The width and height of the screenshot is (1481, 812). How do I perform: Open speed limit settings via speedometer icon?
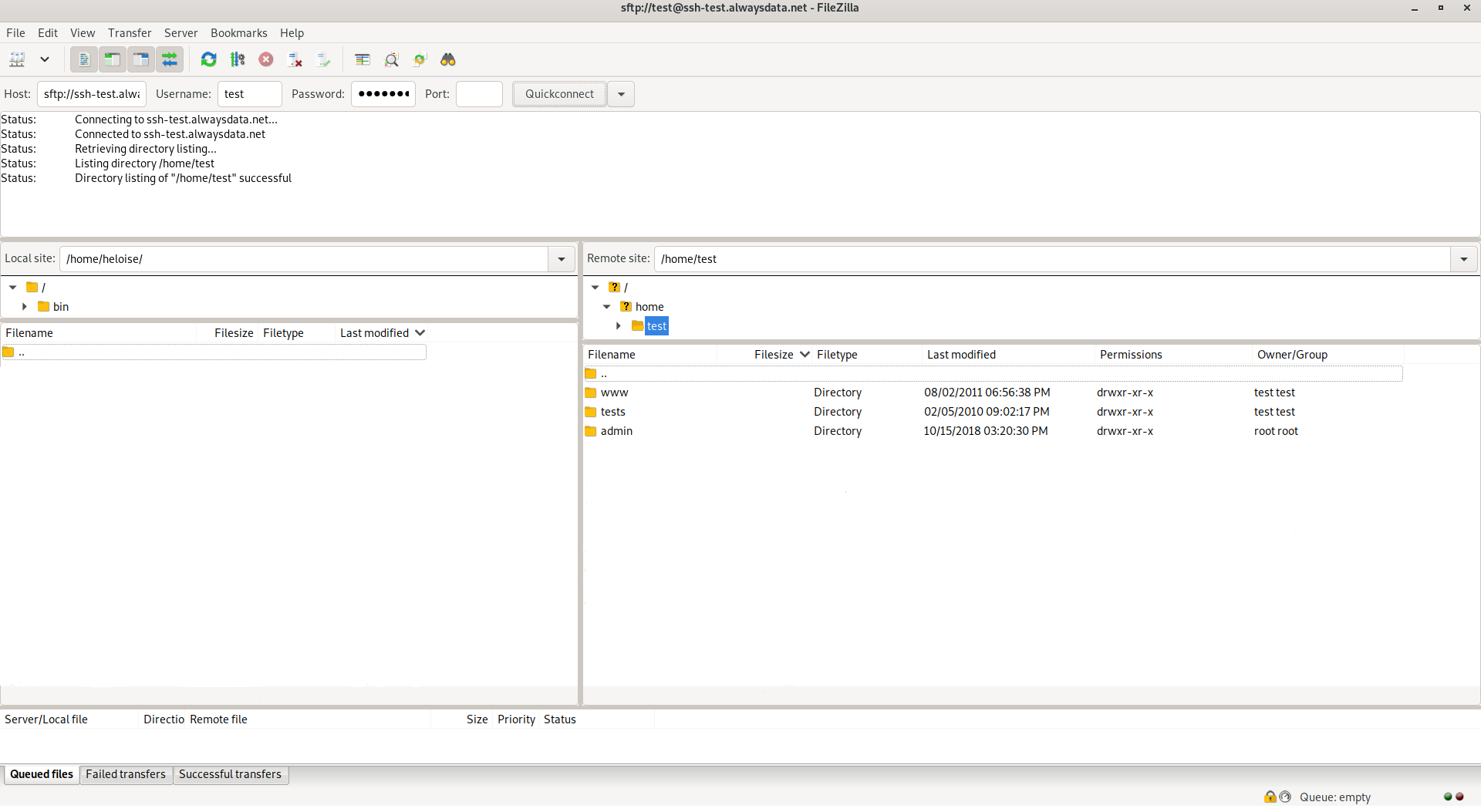coord(1284,797)
